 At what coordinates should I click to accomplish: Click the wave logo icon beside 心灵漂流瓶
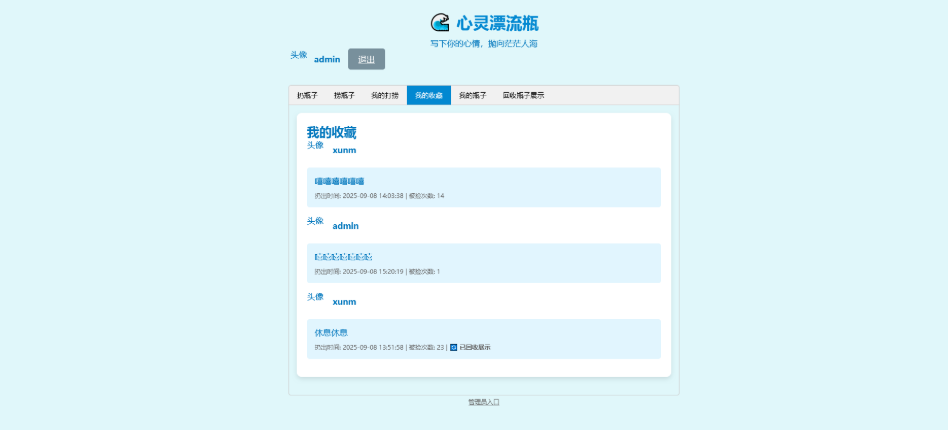[440, 22]
